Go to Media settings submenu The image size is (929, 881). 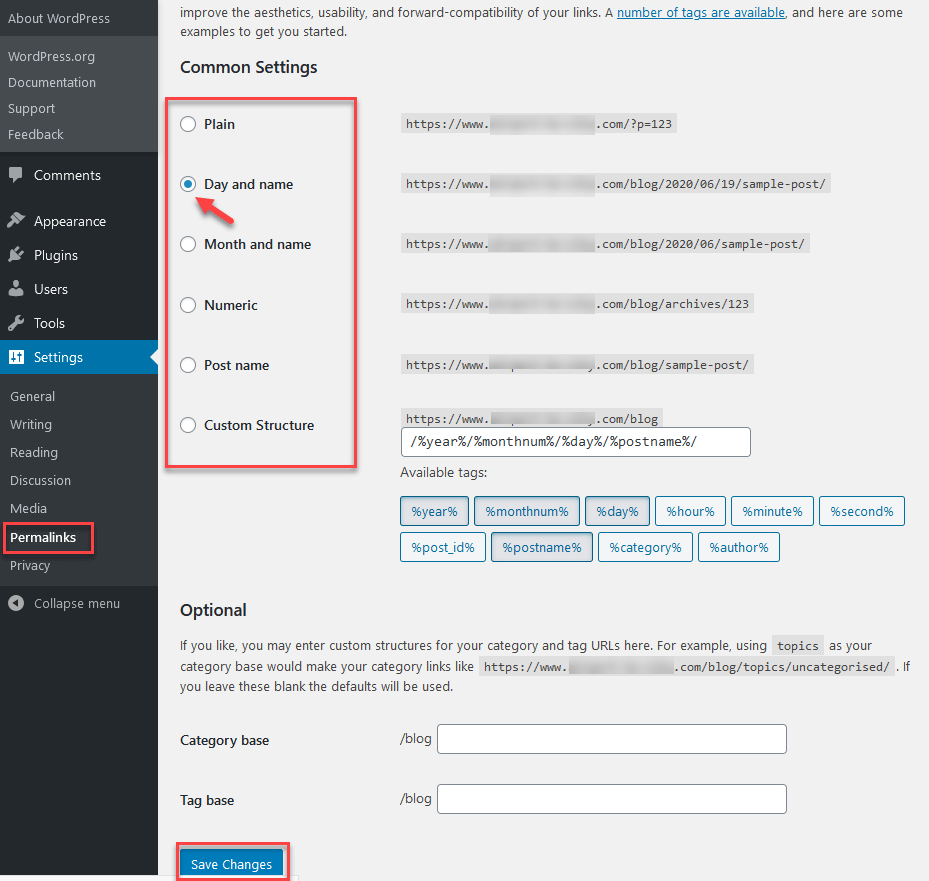click(28, 508)
